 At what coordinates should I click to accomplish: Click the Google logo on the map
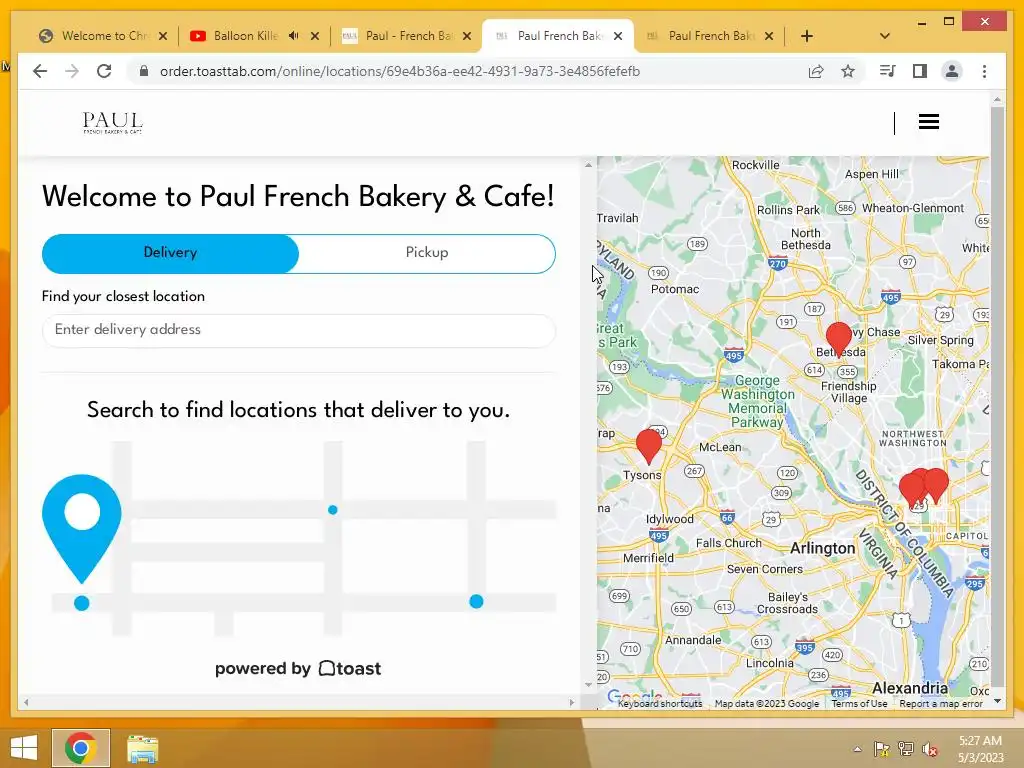tap(633, 696)
